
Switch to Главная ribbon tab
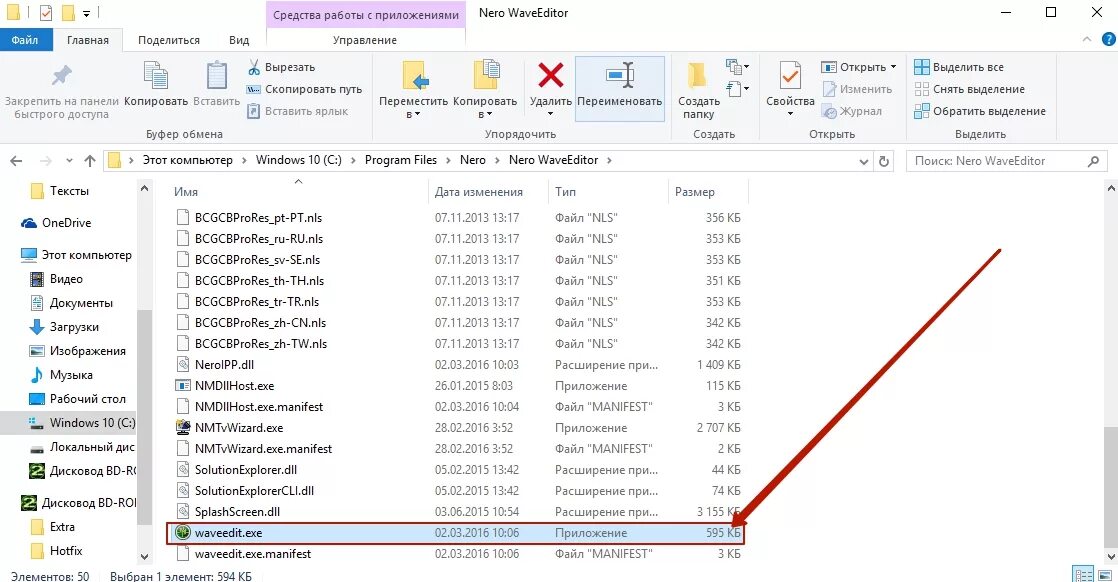(88, 40)
